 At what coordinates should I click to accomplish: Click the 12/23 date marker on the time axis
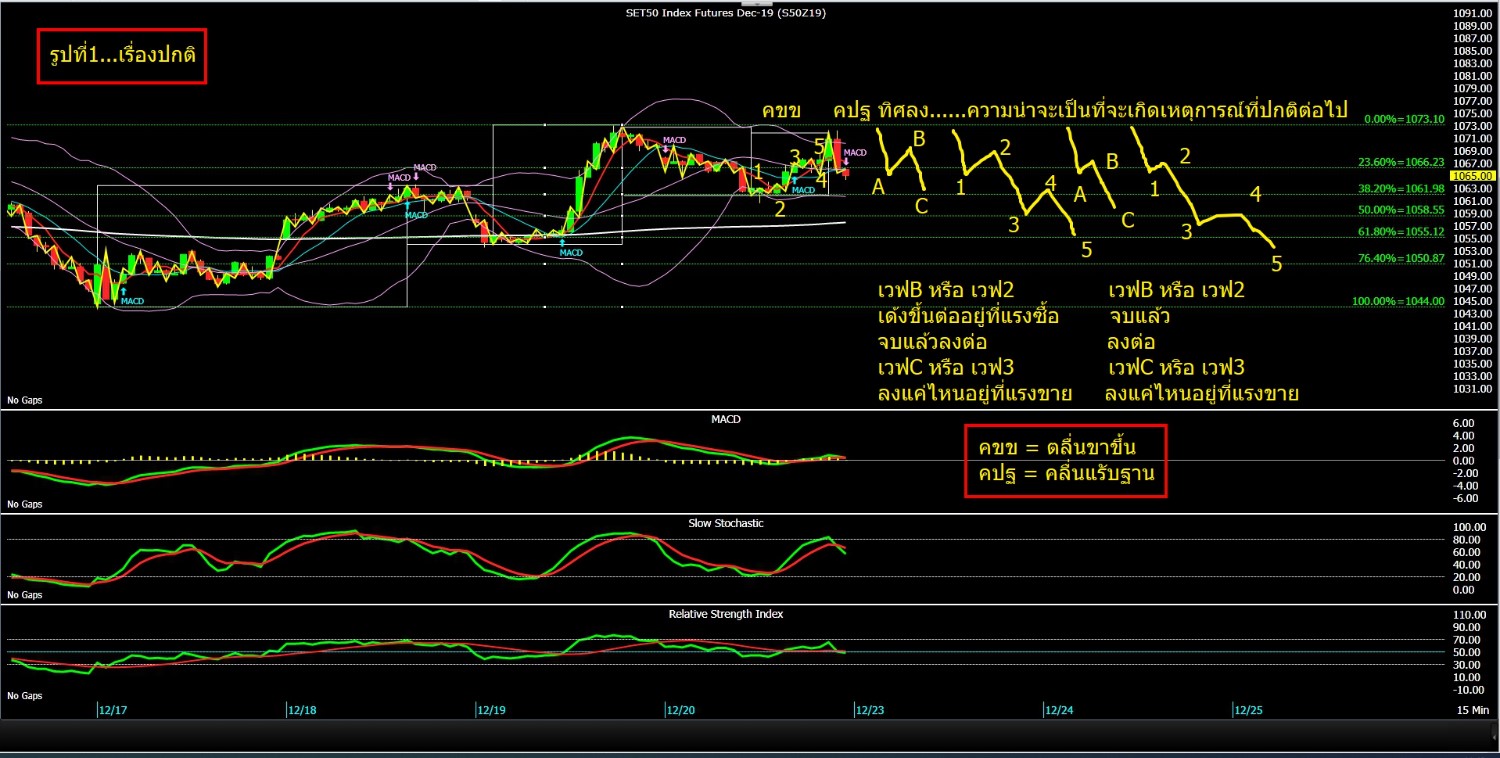(x=868, y=710)
